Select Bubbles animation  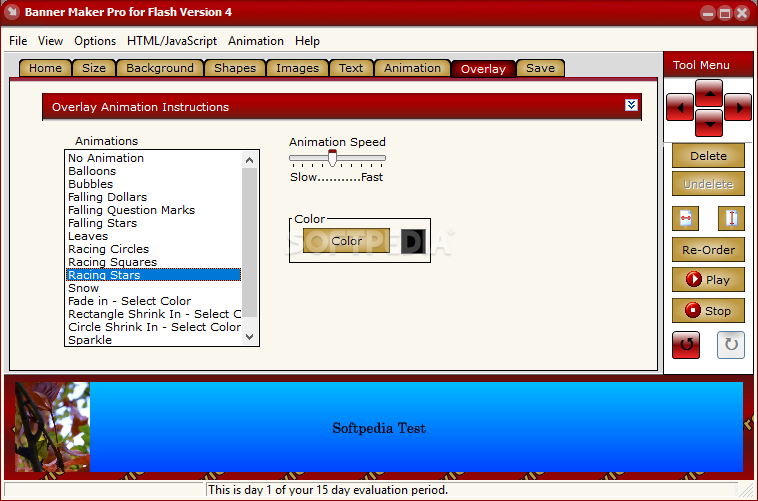coord(153,184)
